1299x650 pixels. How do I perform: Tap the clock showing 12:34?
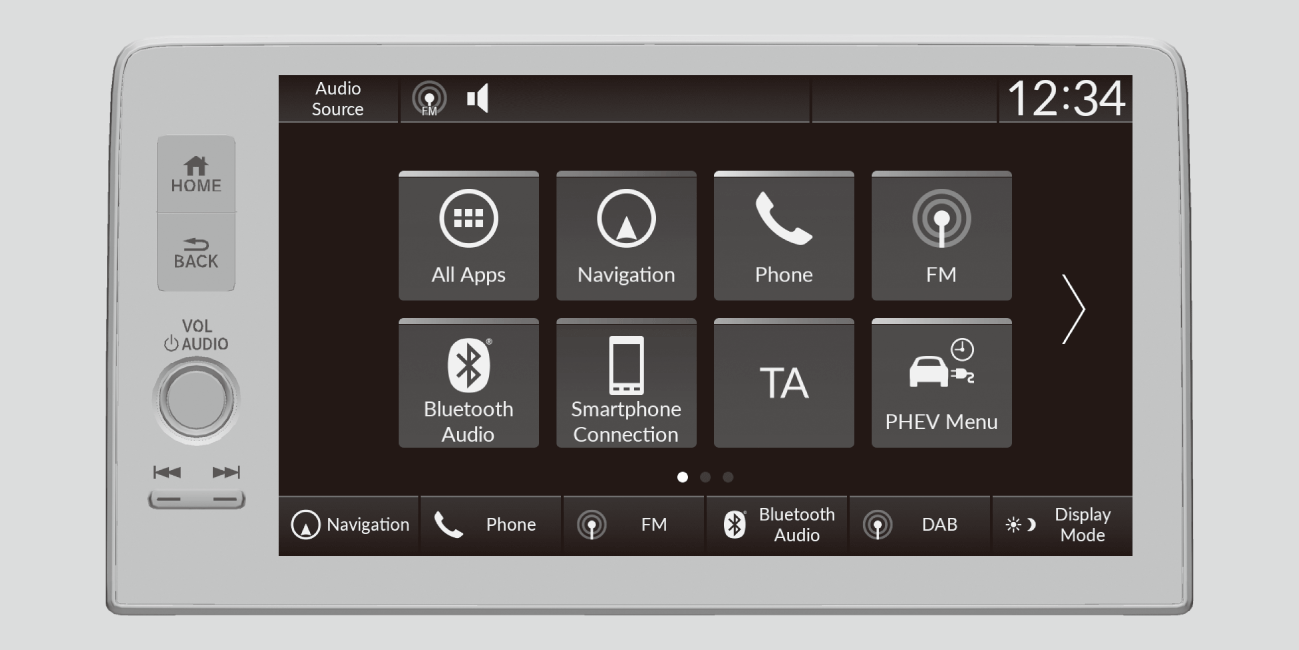[x=1065, y=99]
